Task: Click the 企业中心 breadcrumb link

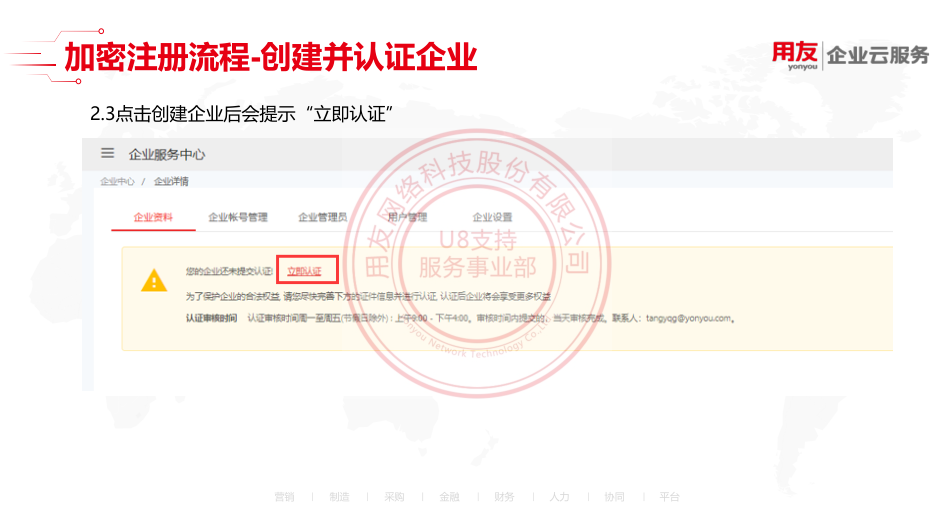Action: 118,181
